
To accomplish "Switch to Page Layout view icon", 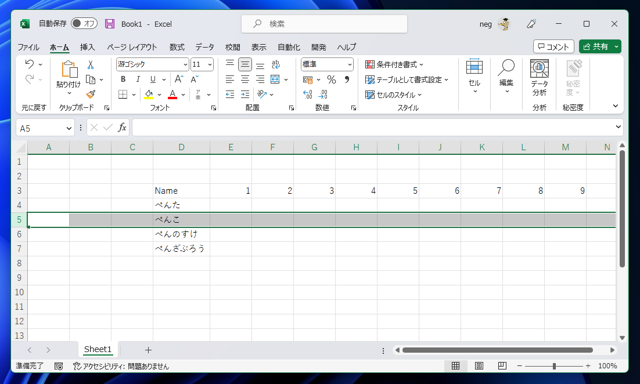I will [x=479, y=366].
